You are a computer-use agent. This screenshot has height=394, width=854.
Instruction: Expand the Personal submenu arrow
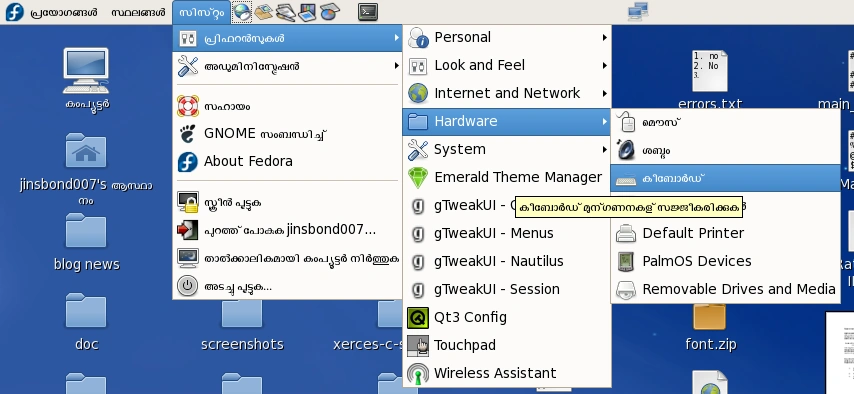pos(605,37)
